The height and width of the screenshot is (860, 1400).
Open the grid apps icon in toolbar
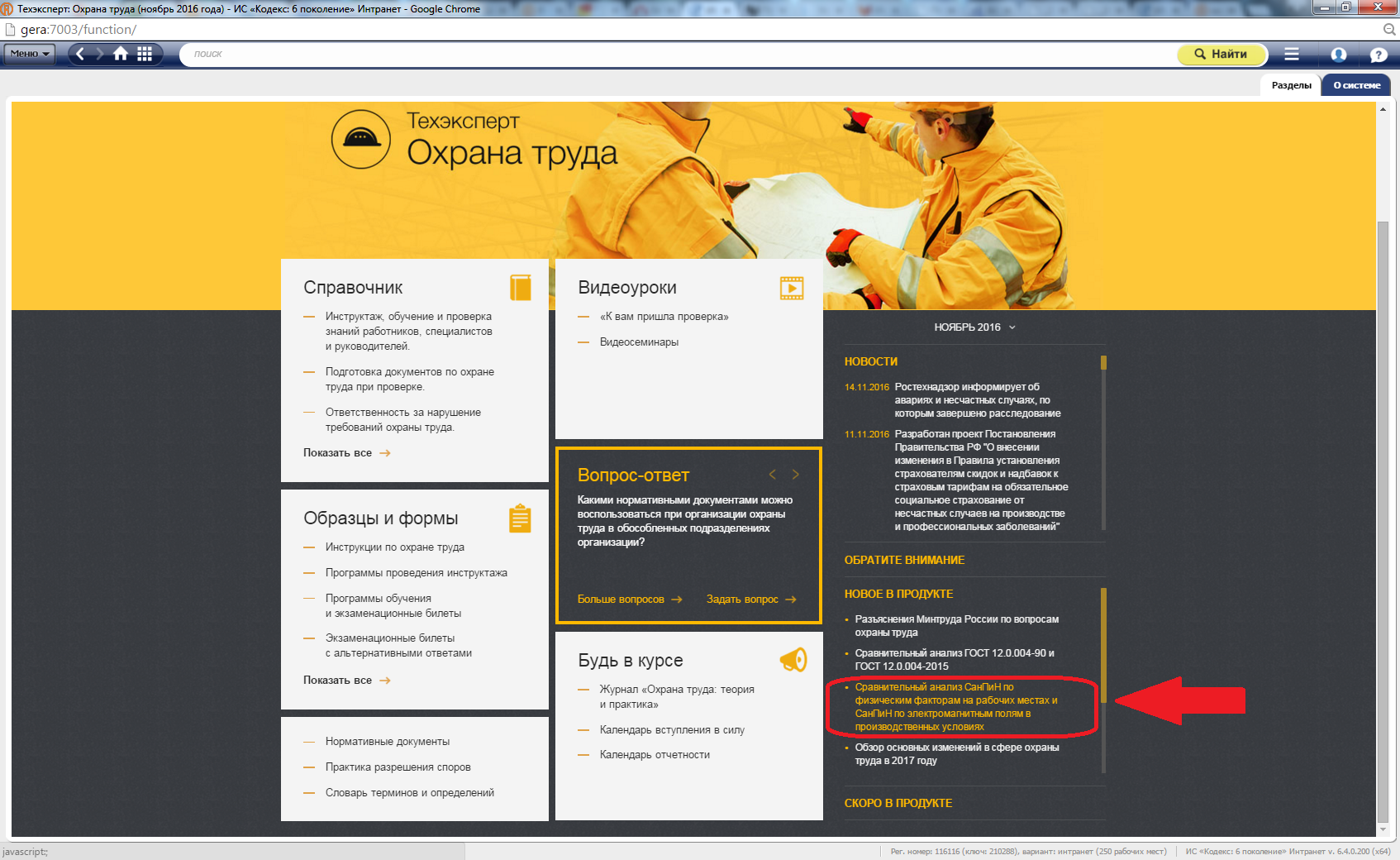click(x=145, y=54)
